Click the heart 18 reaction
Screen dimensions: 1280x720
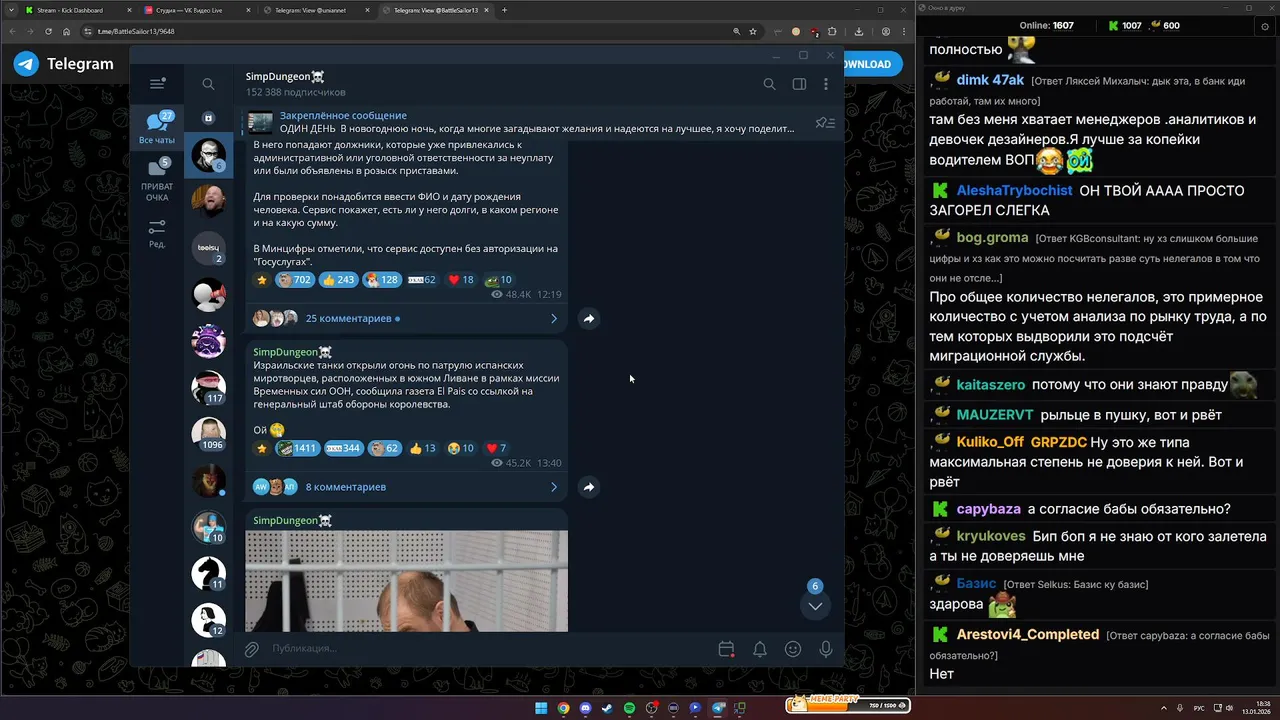461,280
